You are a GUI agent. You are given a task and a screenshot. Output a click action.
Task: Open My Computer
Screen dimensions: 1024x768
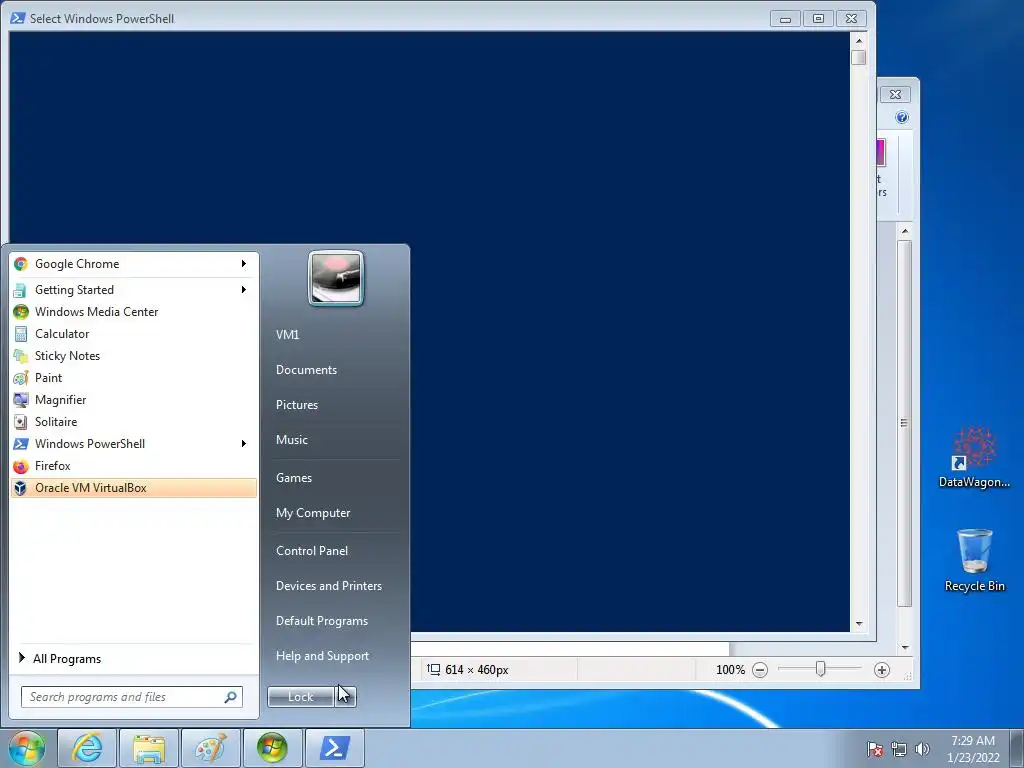tap(313, 513)
